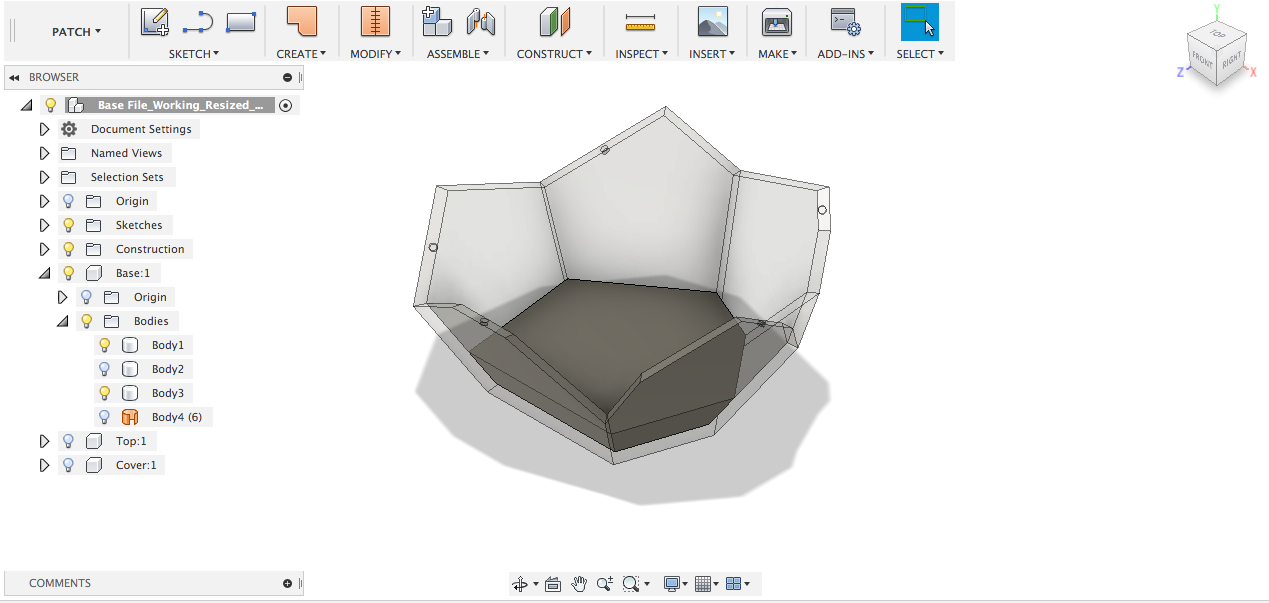
Task: Click the Inspect measure ruler icon
Action: [x=639, y=22]
